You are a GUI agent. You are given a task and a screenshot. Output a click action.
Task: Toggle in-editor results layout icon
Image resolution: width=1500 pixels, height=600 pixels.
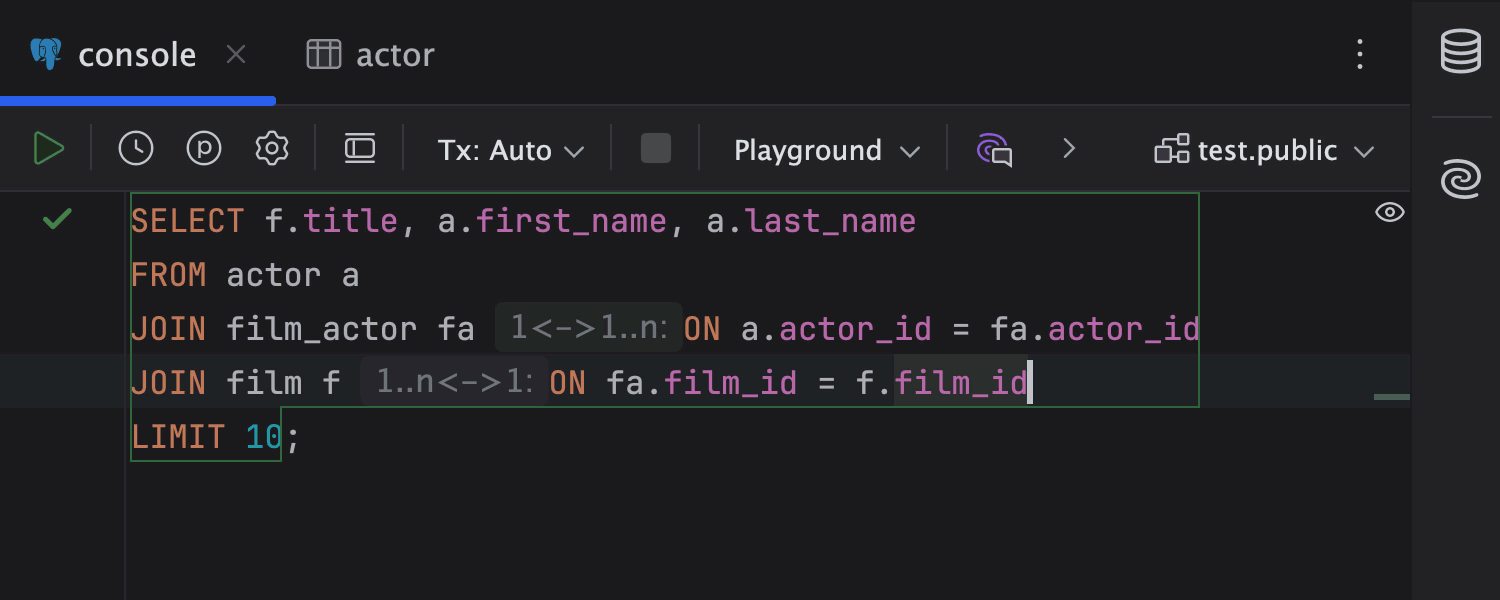[359, 150]
